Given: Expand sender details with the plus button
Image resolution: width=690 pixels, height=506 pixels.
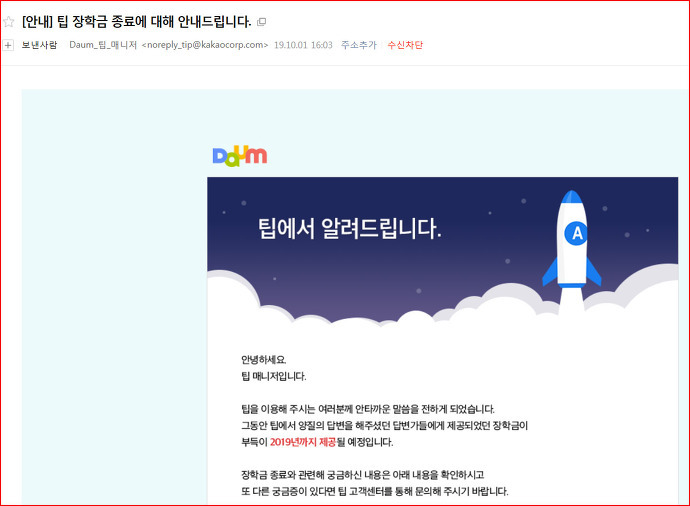Looking at the screenshot, I should tap(8, 45).
